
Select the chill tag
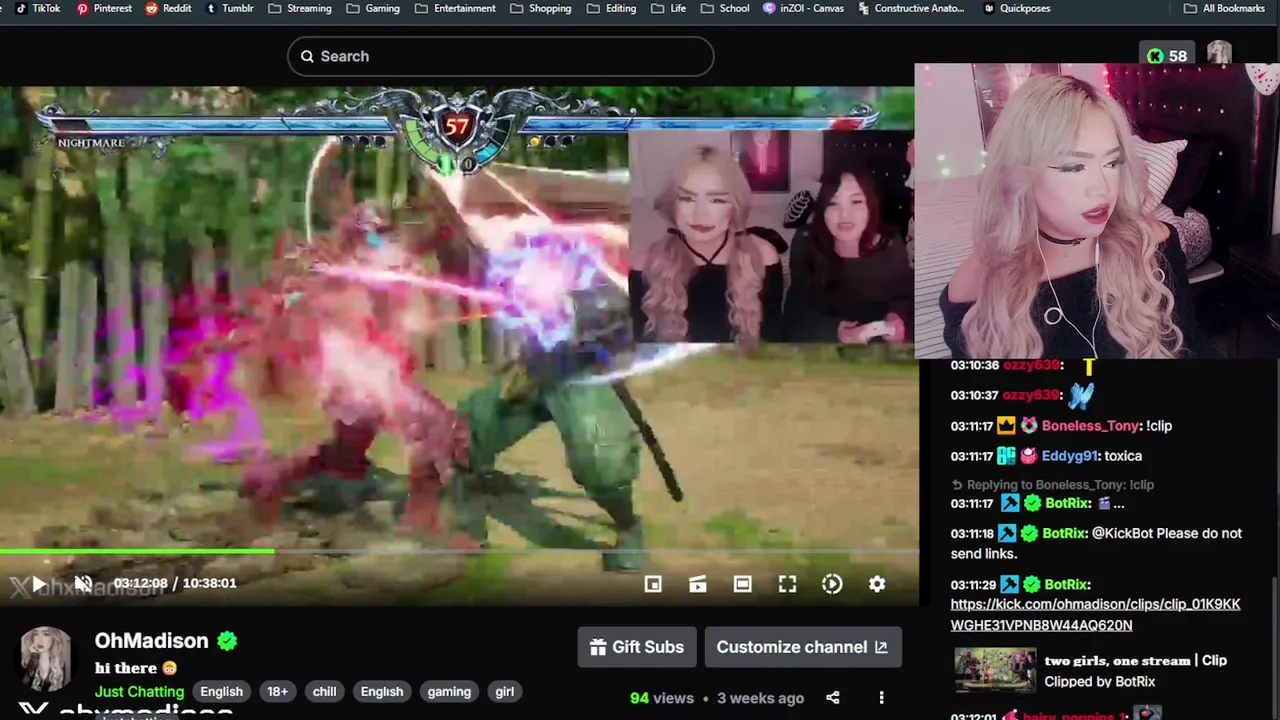click(x=324, y=691)
